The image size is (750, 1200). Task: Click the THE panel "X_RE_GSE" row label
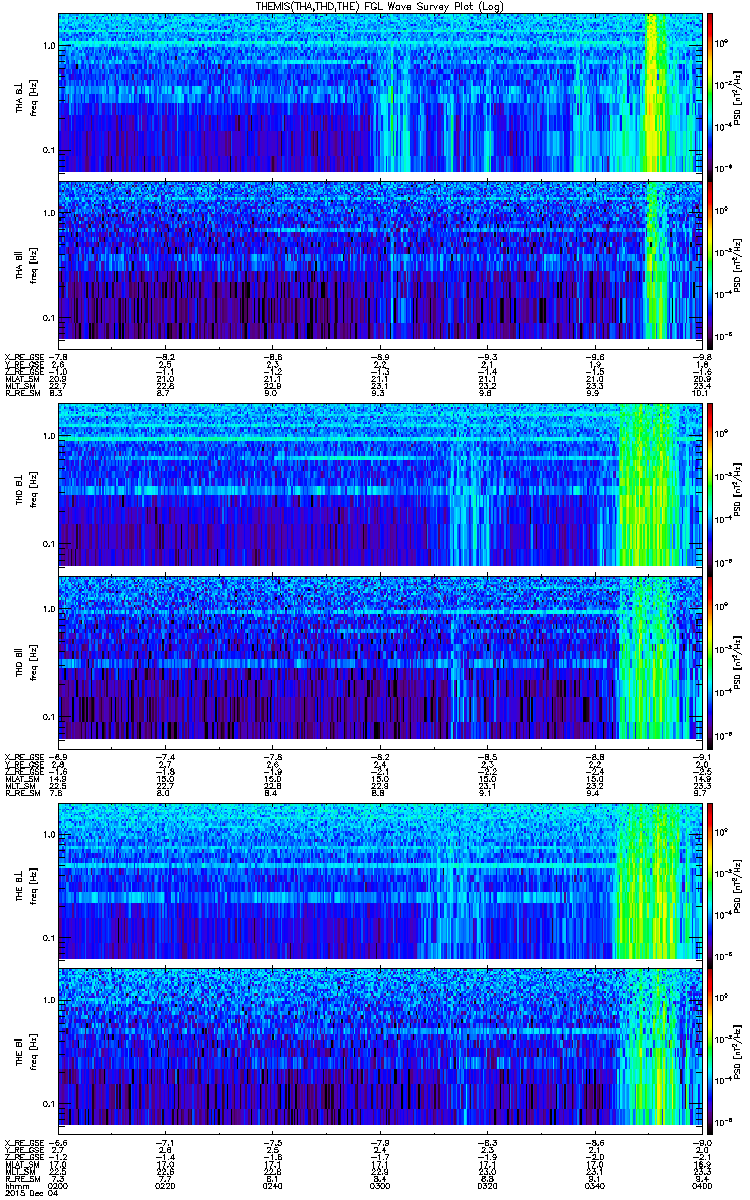point(23,1143)
